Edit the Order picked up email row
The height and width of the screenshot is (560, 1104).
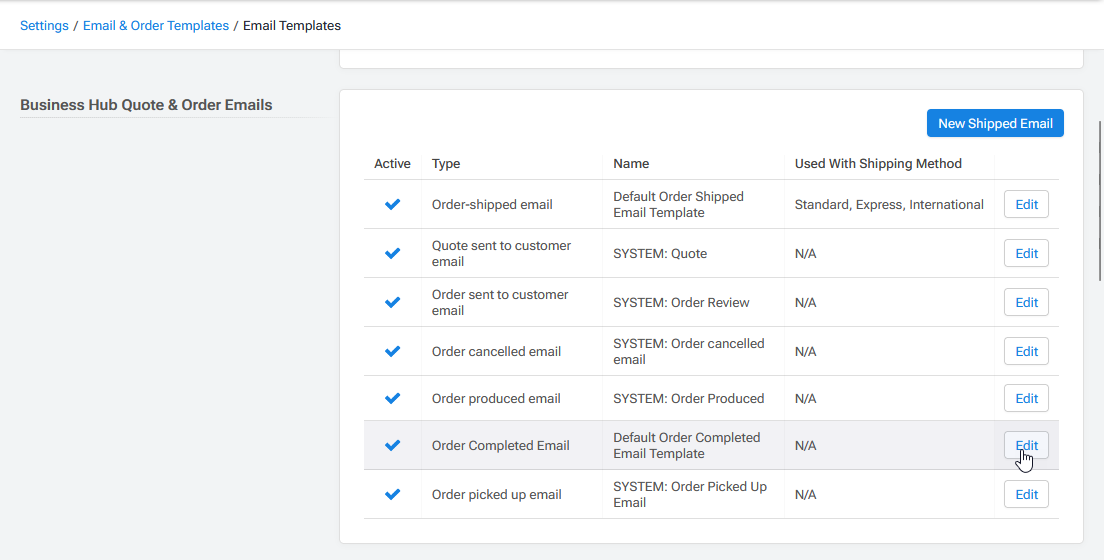[1026, 494]
